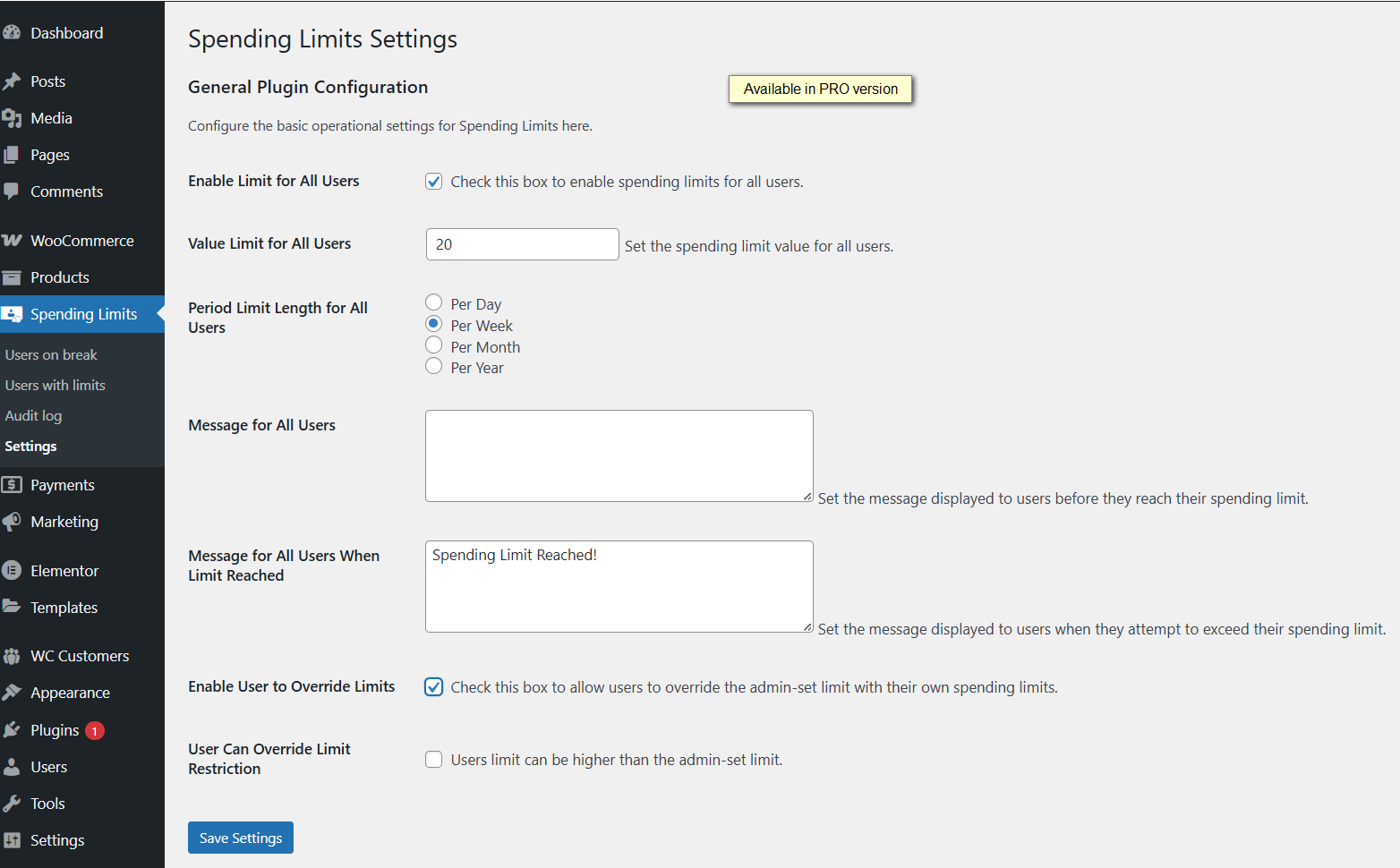This screenshot has width=1400, height=868.
Task: Click the Plugins plug icon
Action: [12, 730]
